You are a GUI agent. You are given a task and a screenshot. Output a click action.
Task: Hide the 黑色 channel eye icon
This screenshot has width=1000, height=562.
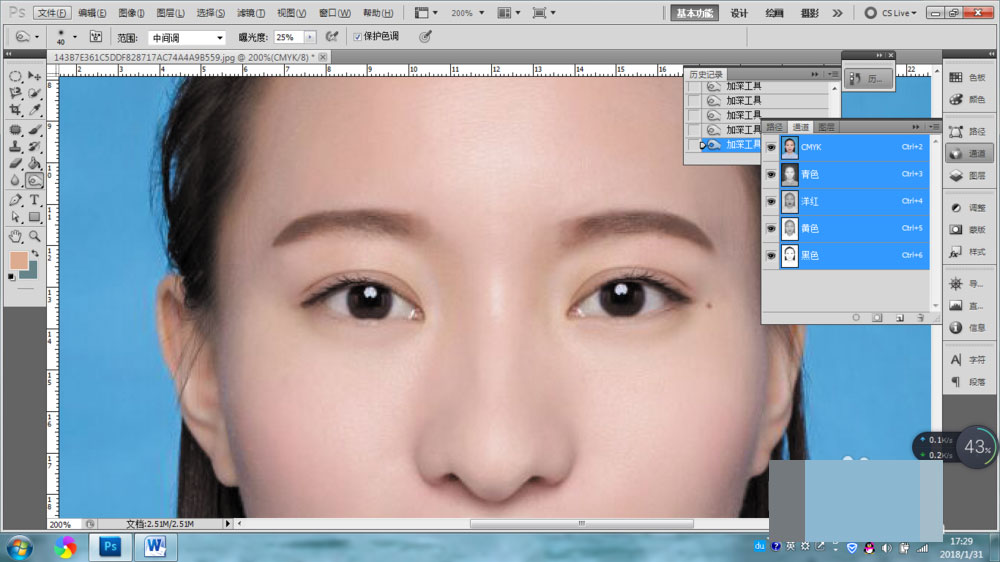click(771, 255)
